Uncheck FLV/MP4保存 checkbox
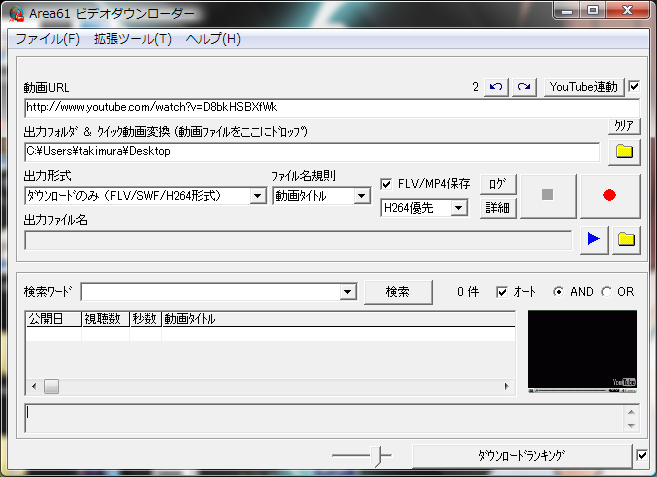The width and height of the screenshot is (657, 477). point(386,184)
